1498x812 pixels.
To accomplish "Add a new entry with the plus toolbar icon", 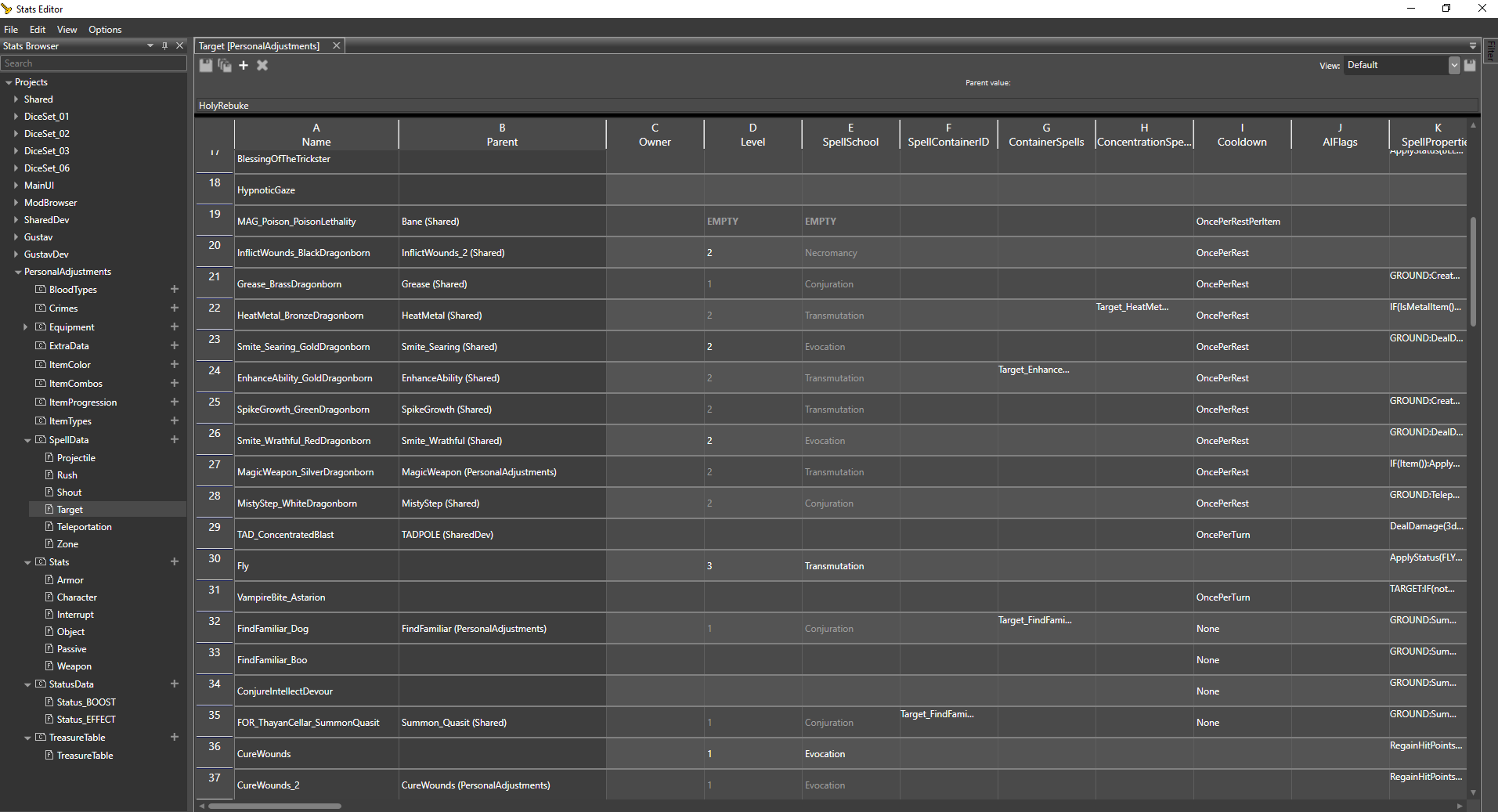I will tap(244, 66).
